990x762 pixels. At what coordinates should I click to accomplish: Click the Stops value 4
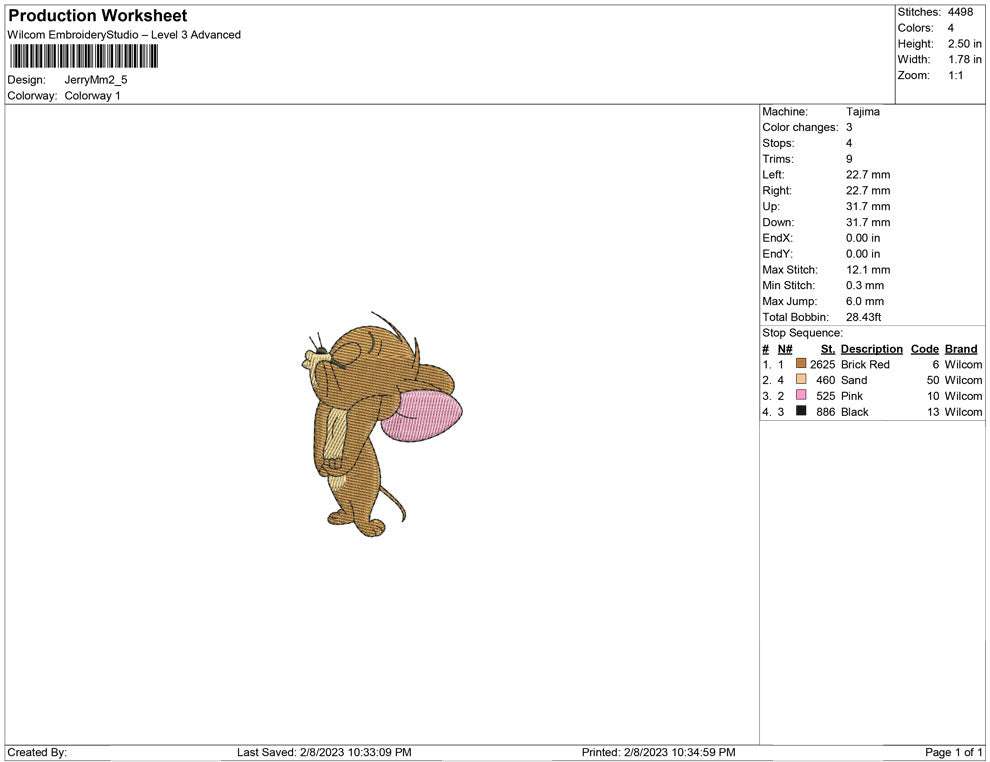pyautogui.click(x=849, y=143)
